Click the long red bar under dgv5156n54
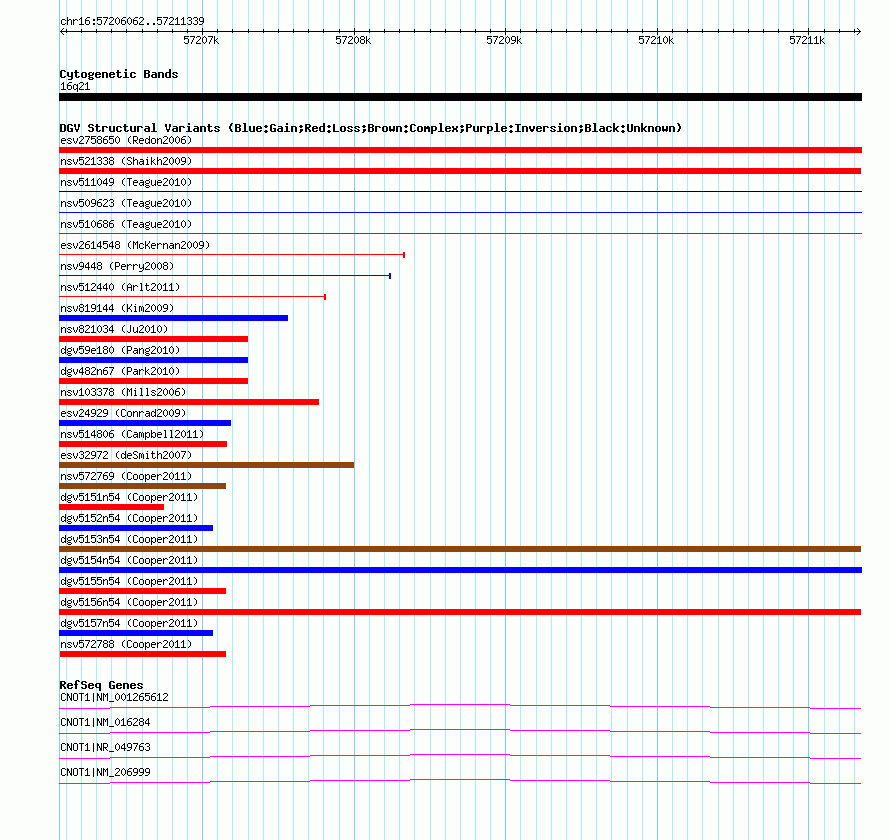The height and width of the screenshot is (840, 890). tap(460, 612)
